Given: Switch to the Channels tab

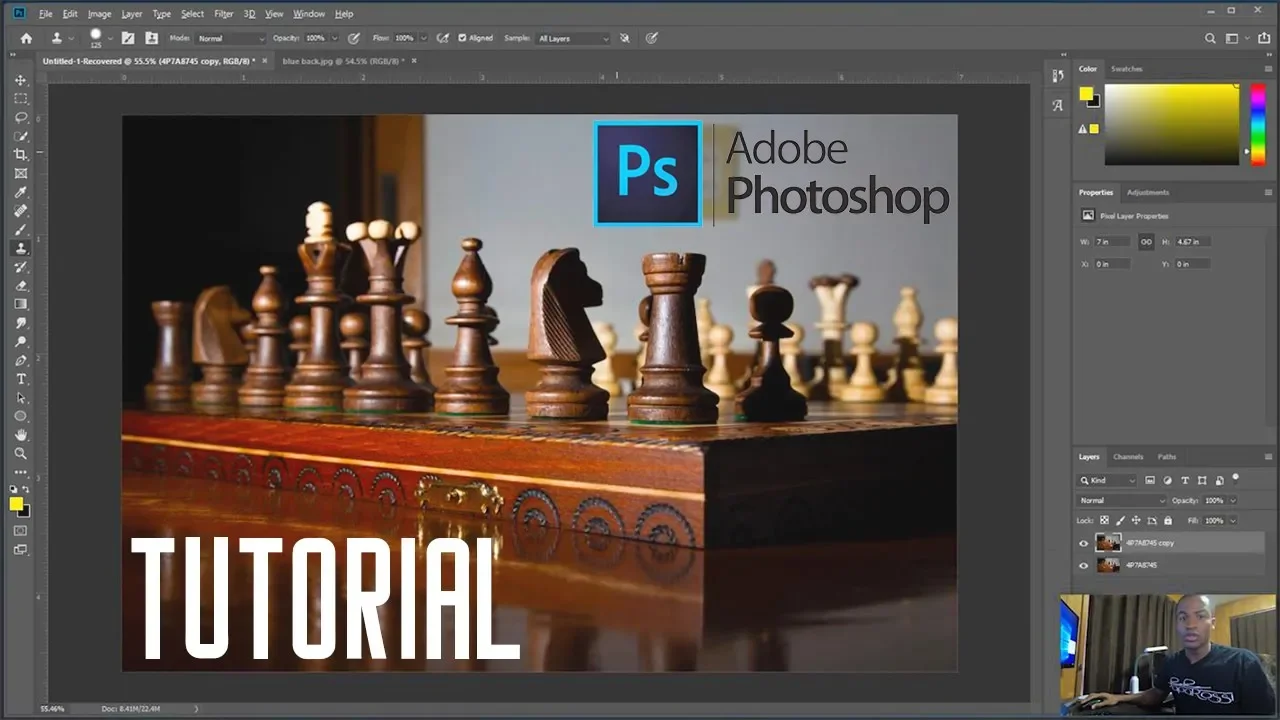Looking at the screenshot, I should tap(1128, 457).
